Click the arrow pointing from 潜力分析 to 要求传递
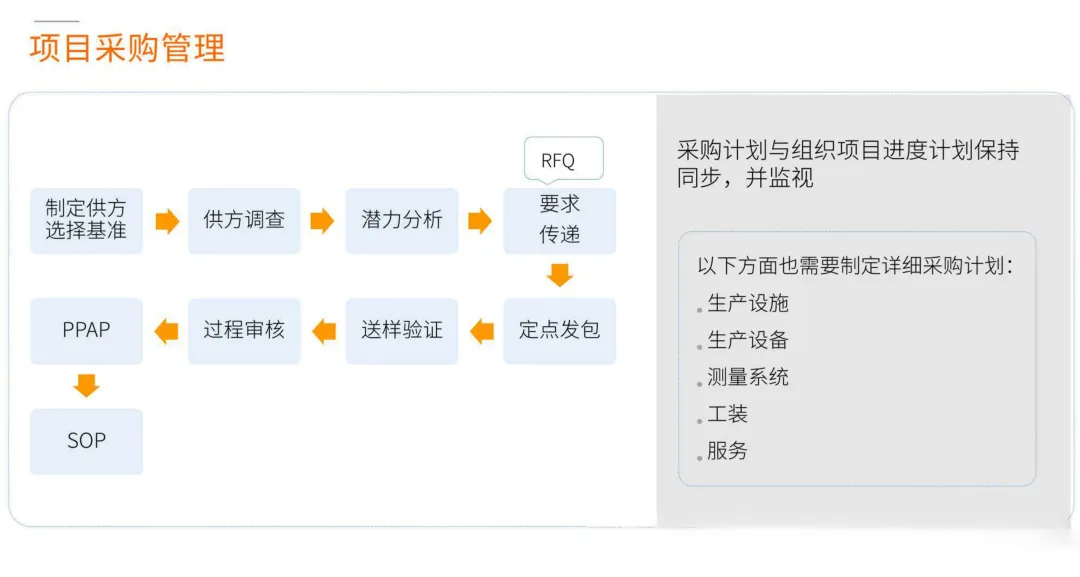 point(480,221)
